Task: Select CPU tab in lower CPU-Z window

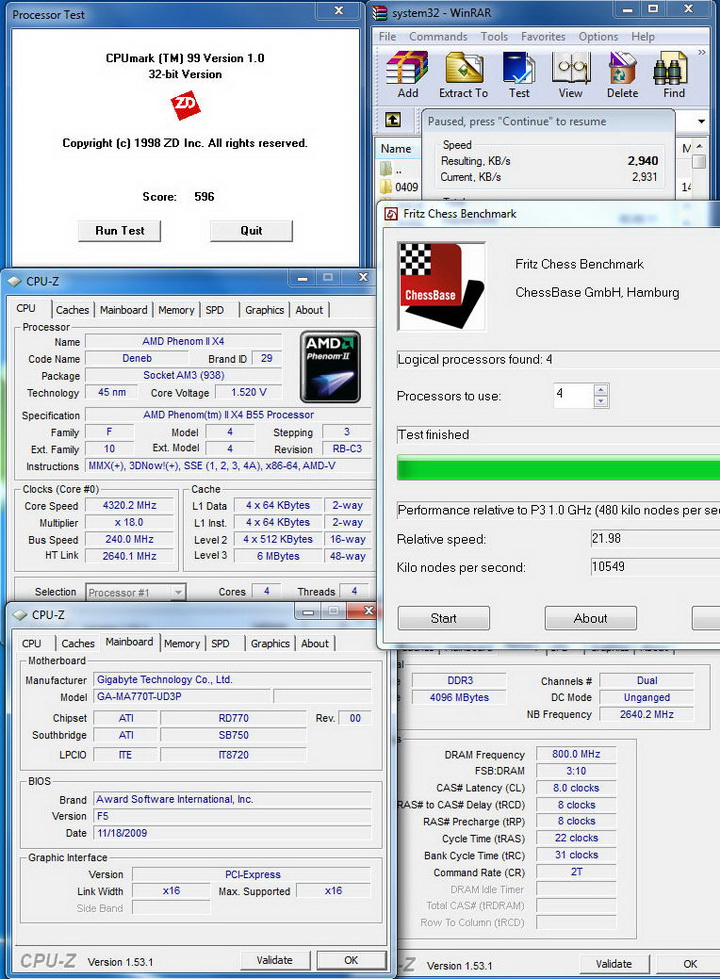Action: 32,643
